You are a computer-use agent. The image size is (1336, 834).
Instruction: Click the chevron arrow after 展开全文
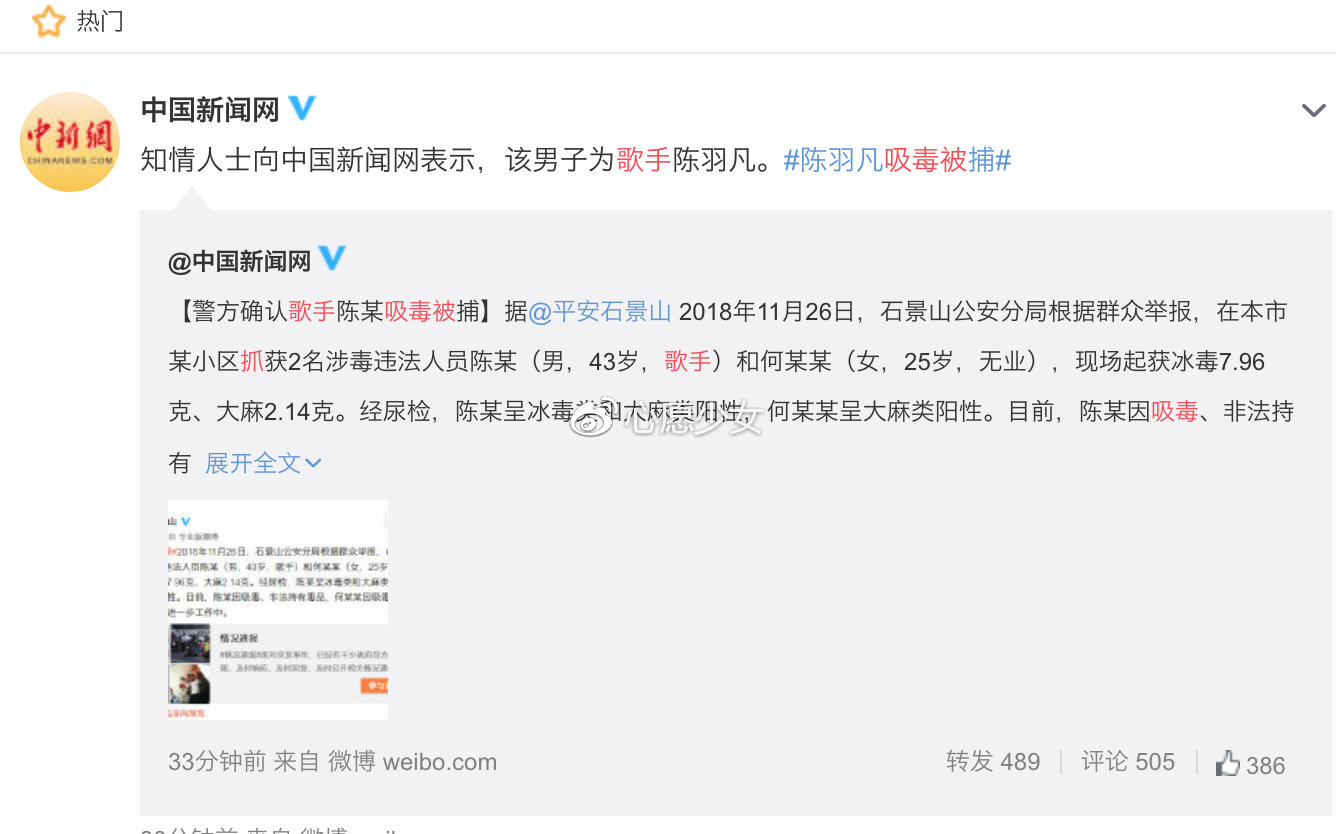313,464
